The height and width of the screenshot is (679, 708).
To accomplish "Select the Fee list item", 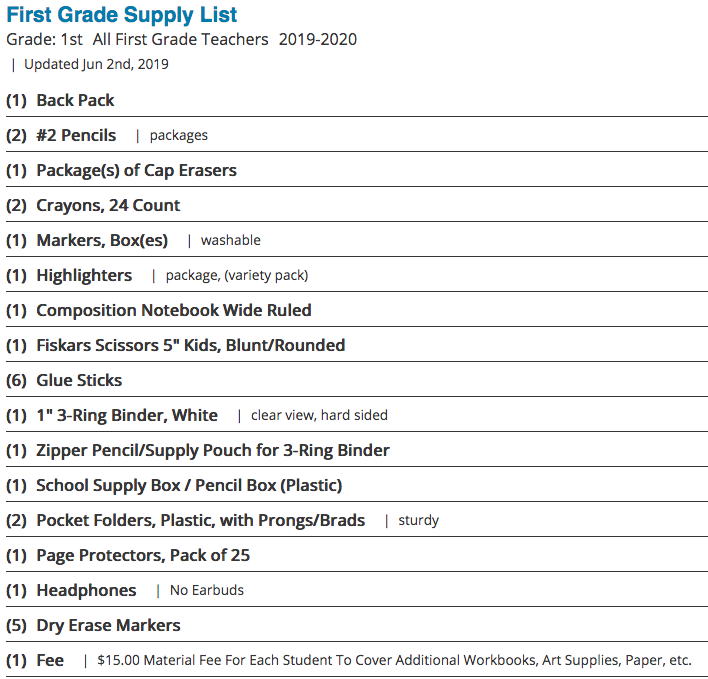I will click(50, 660).
